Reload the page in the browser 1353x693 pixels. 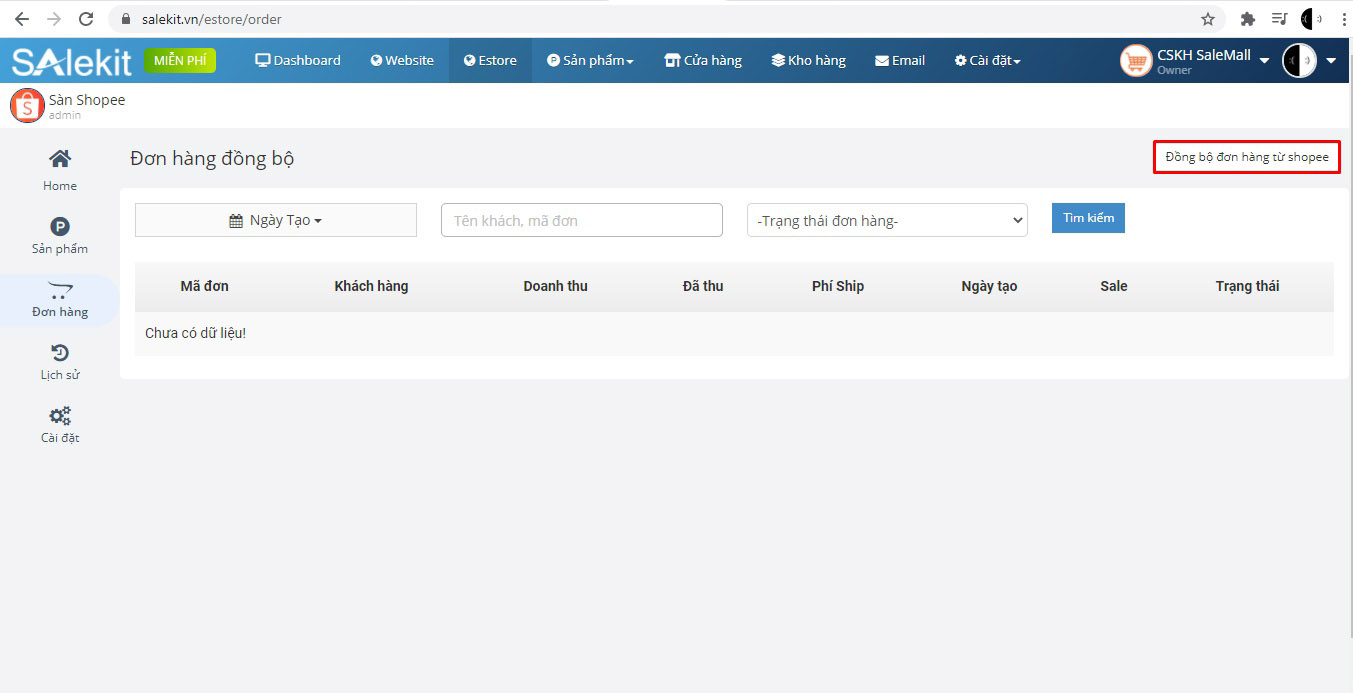[x=86, y=19]
